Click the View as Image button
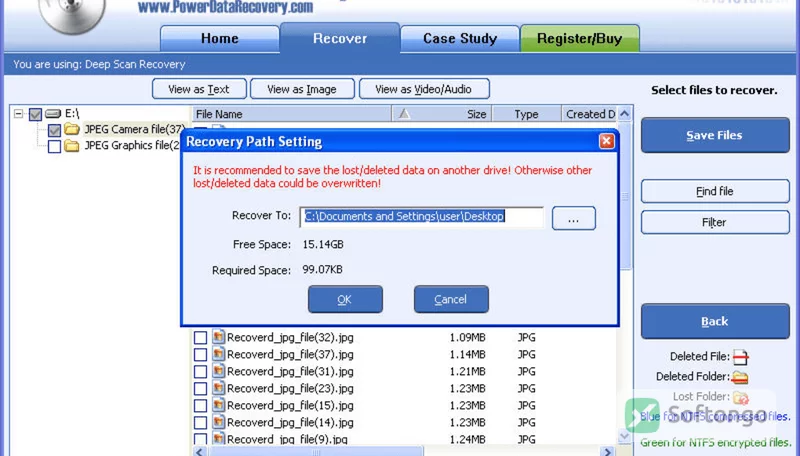This screenshot has width=800, height=456. point(302,89)
